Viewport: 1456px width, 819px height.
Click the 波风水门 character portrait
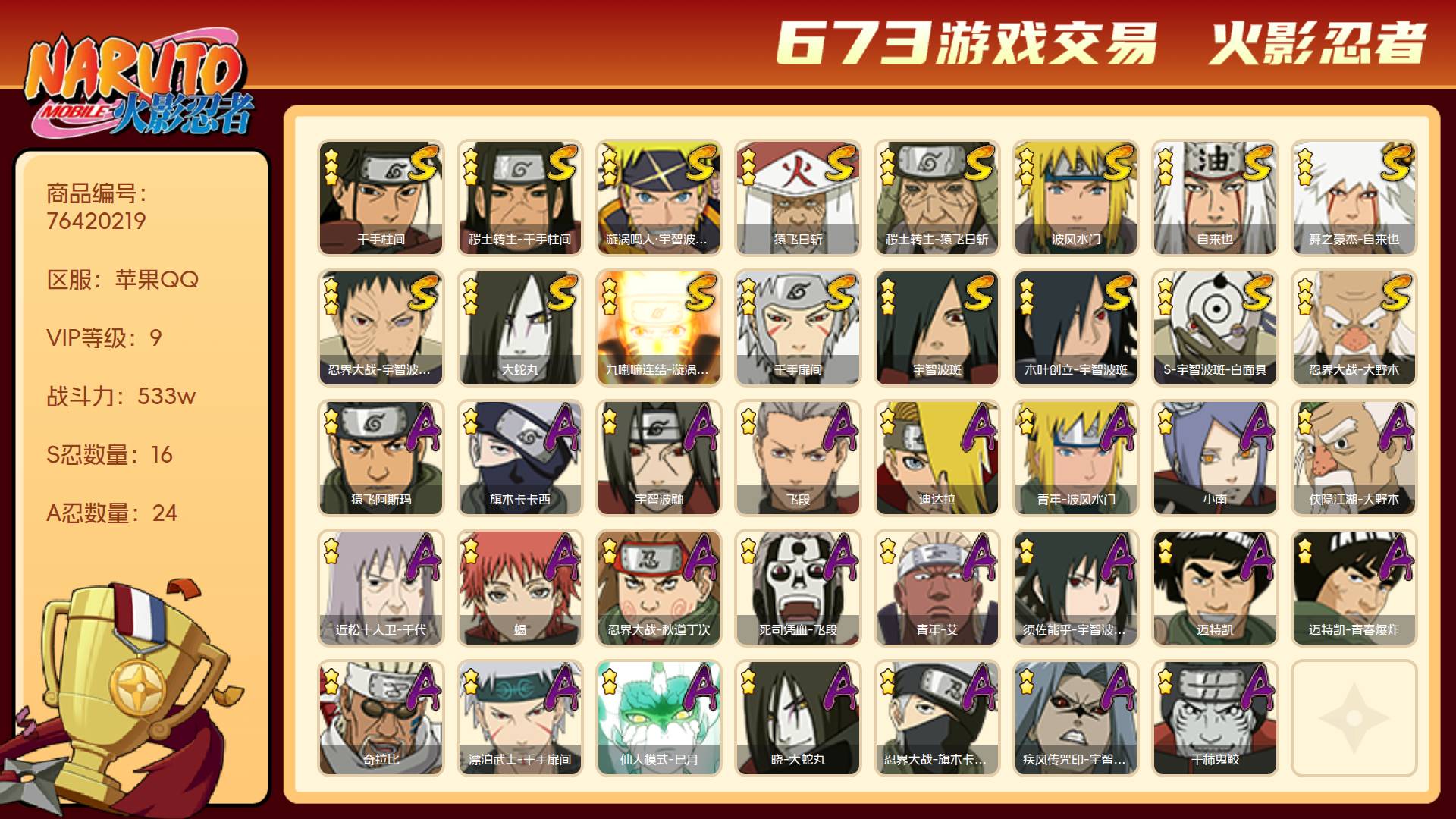click(1075, 198)
